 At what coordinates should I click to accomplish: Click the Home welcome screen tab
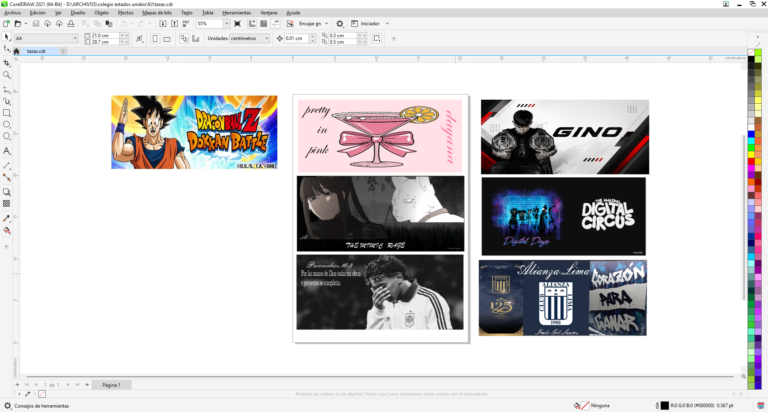point(17,51)
